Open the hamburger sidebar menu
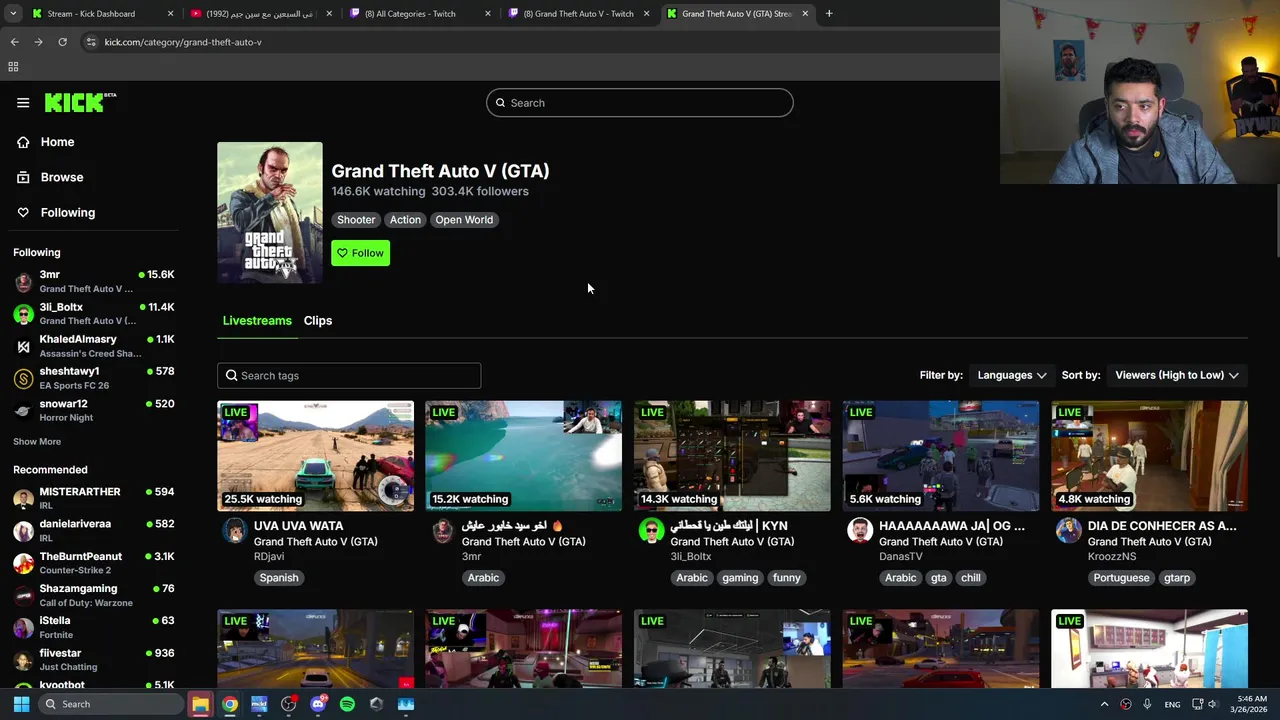The height and width of the screenshot is (720, 1280). (23, 102)
